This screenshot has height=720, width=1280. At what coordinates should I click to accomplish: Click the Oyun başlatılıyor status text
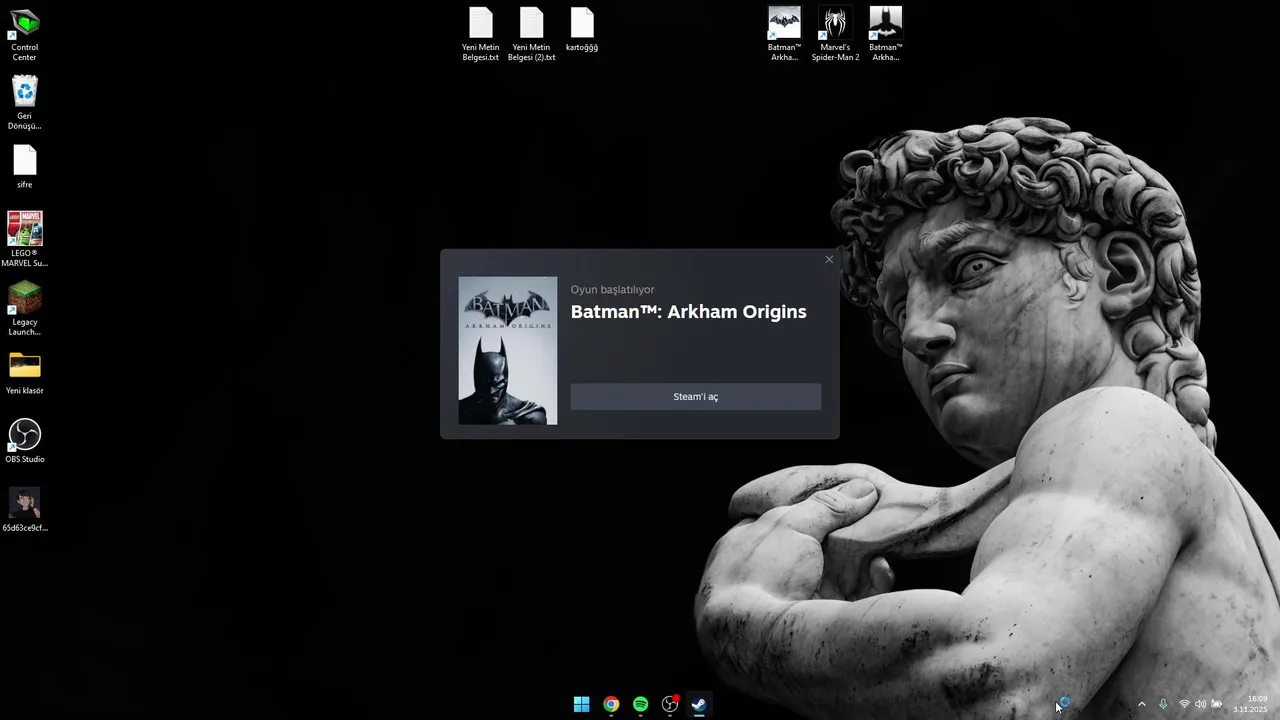point(612,290)
